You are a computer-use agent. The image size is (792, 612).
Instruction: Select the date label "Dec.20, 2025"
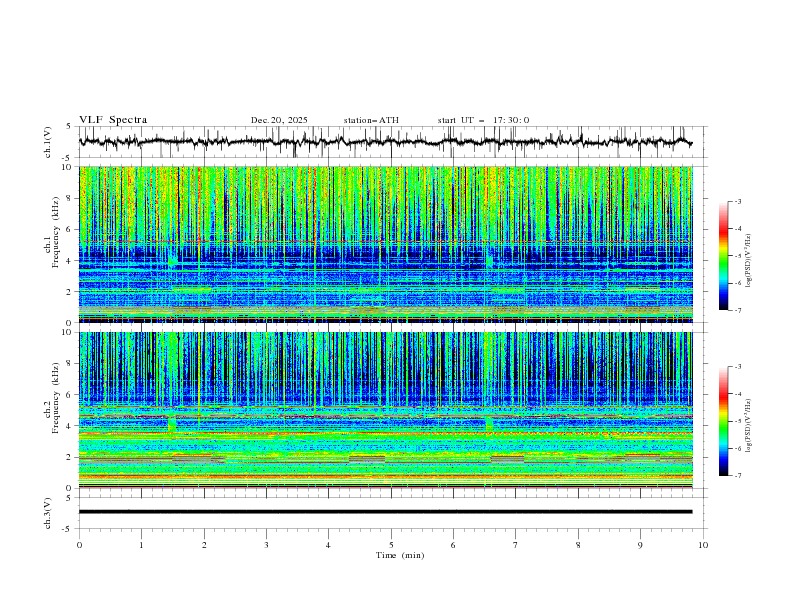point(279,120)
